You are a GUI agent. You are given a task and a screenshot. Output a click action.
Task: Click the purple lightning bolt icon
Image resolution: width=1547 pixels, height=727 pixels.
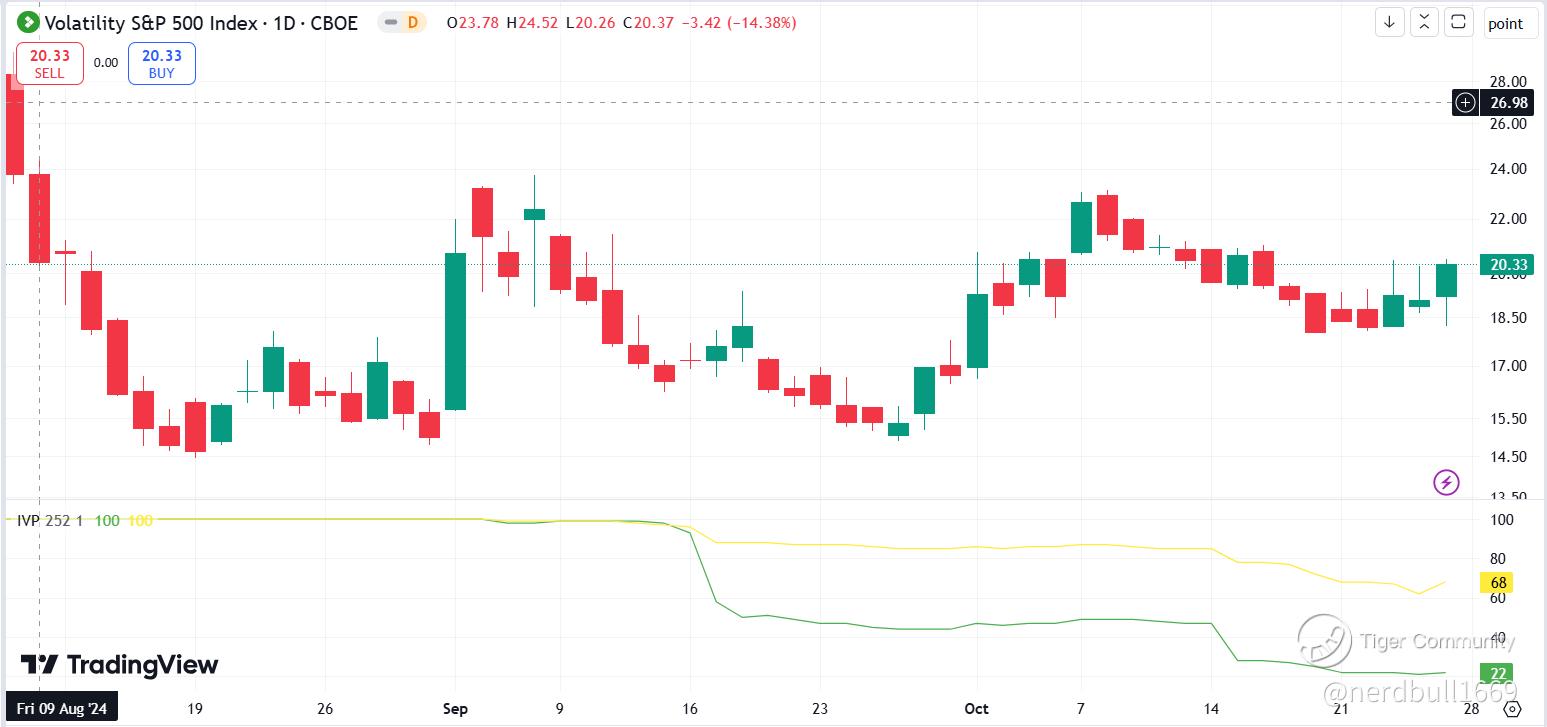(1446, 483)
